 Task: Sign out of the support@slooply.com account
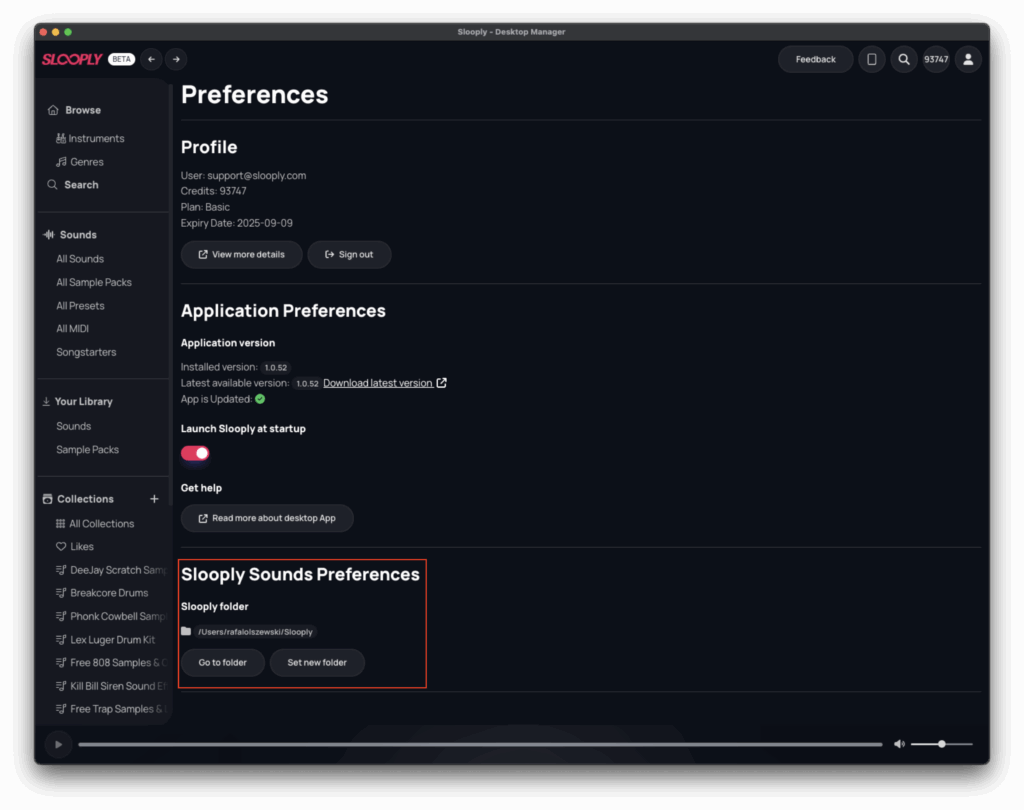349,254
